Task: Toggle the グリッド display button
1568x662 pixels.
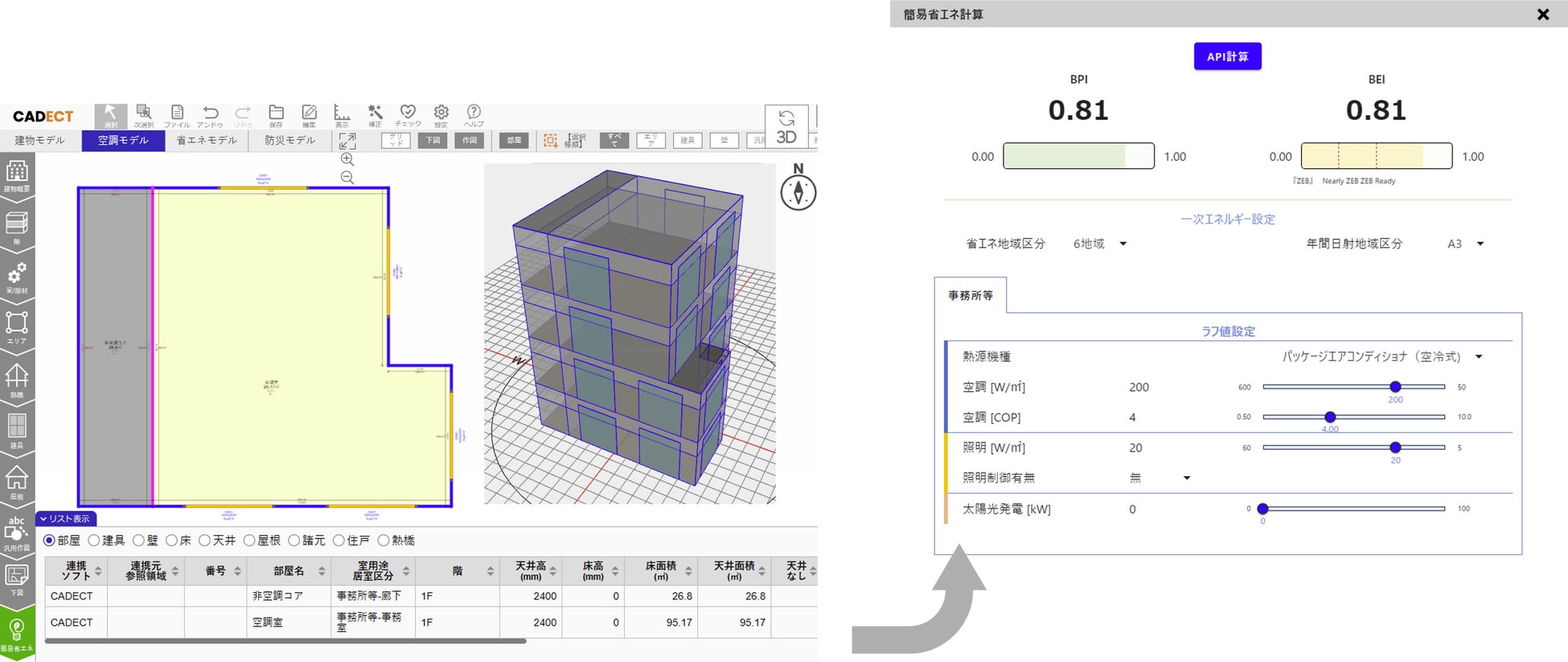Action: [396, 141]
